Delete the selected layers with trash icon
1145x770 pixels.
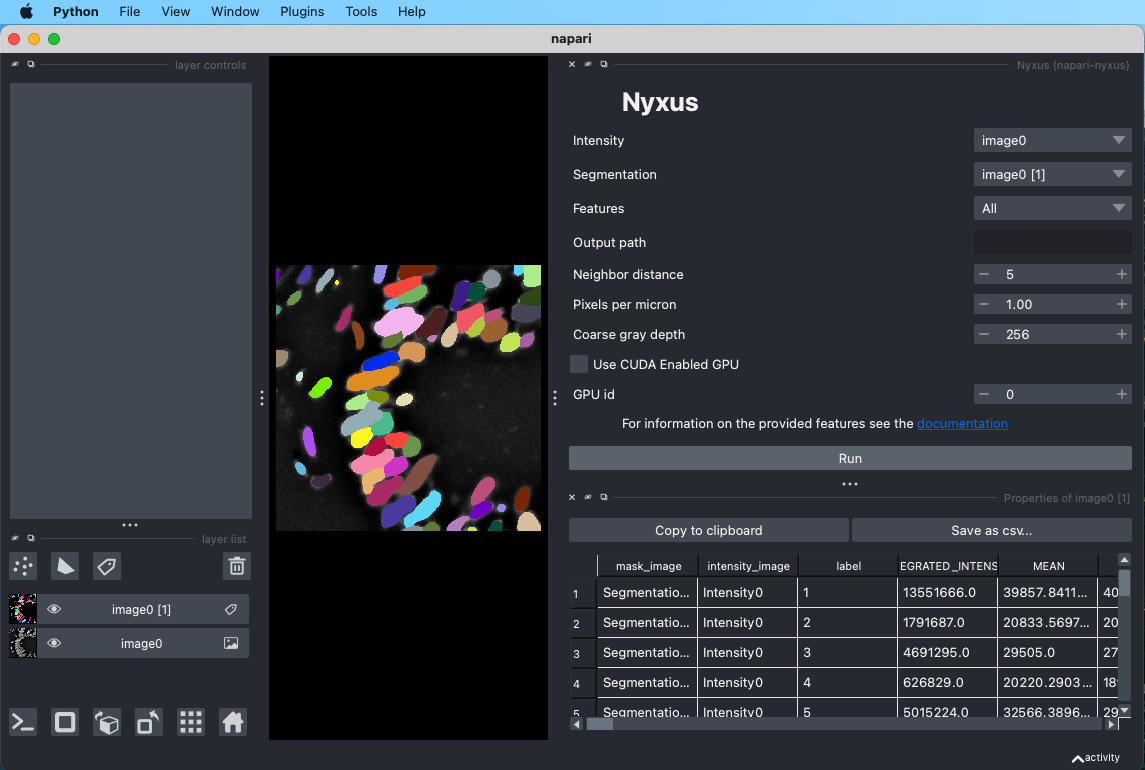click(237, 566)
